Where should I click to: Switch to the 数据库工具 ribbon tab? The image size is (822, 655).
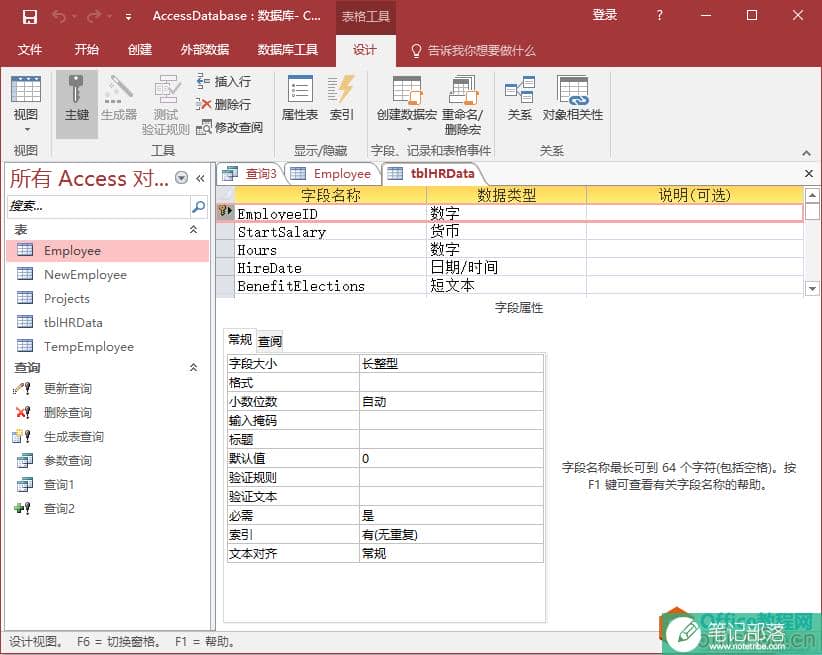click(x=287, y=50)
